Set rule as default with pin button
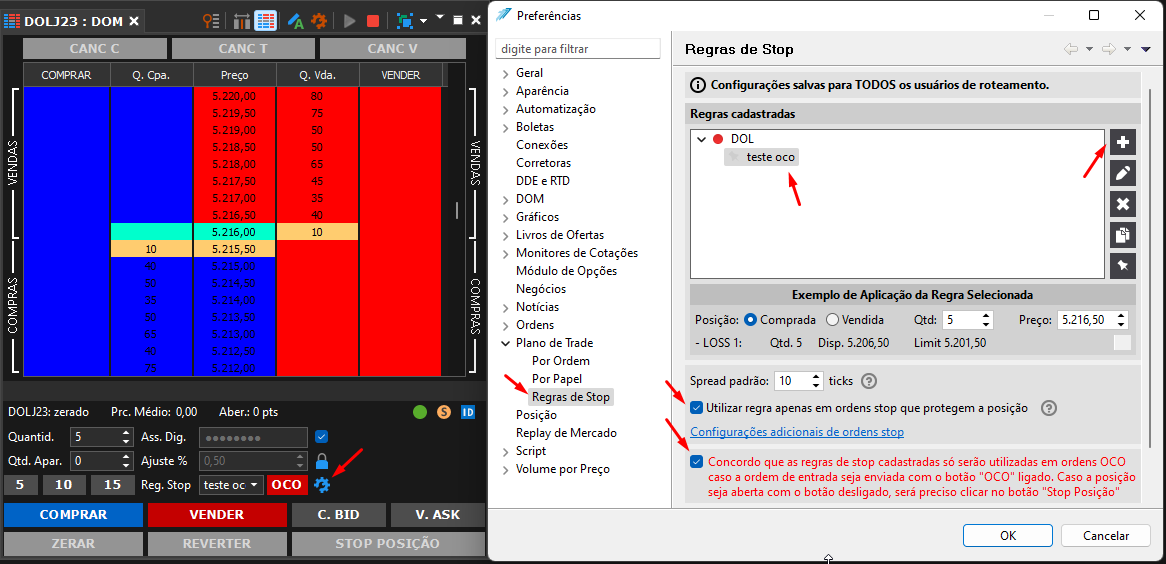 (1123, 266)
